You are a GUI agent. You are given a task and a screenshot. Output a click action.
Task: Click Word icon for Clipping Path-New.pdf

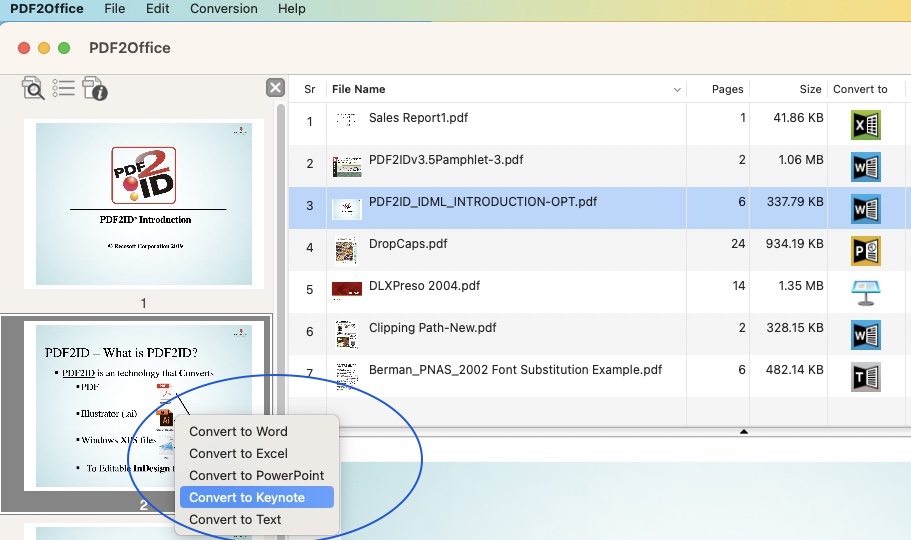[864, 334]
